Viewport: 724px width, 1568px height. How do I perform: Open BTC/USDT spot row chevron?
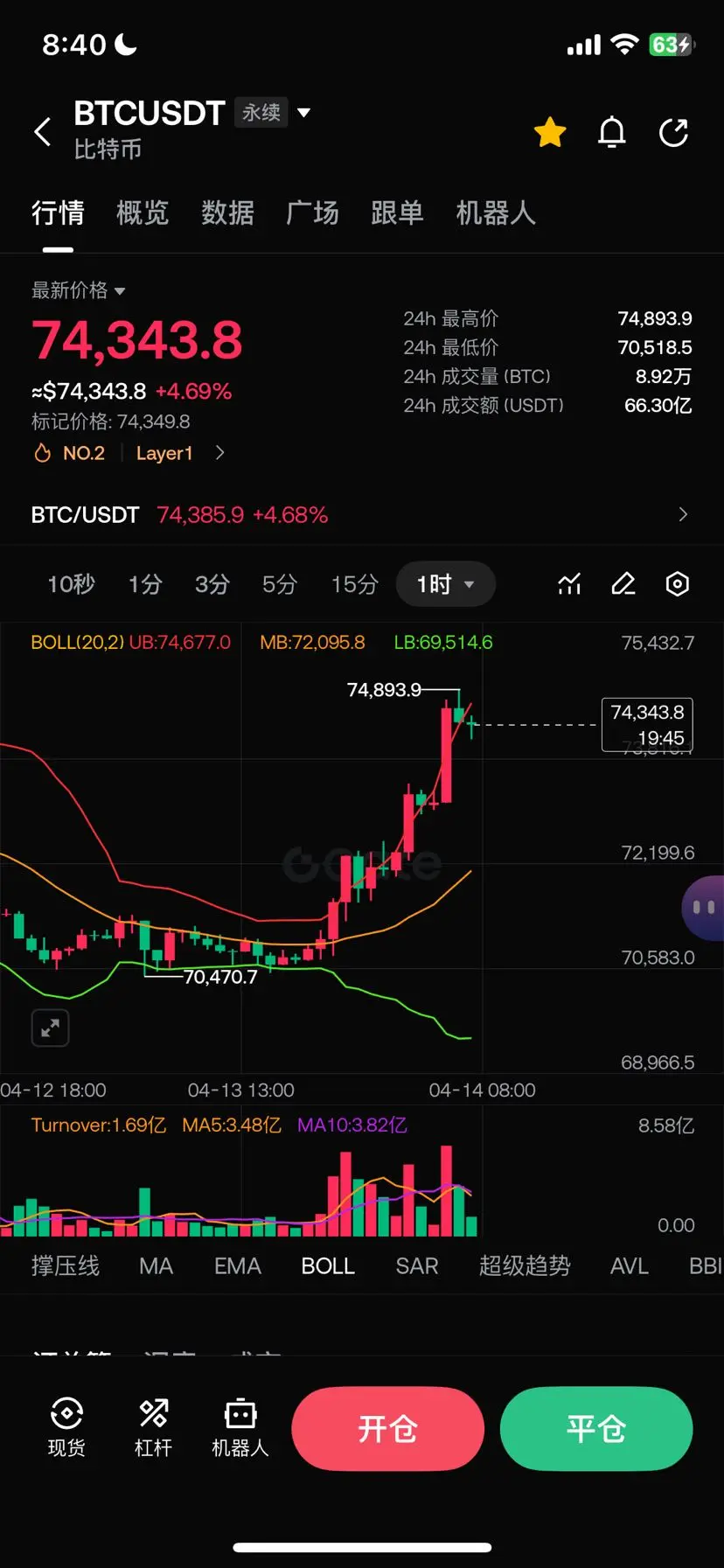pyautogui.click(x=683, y=514)
